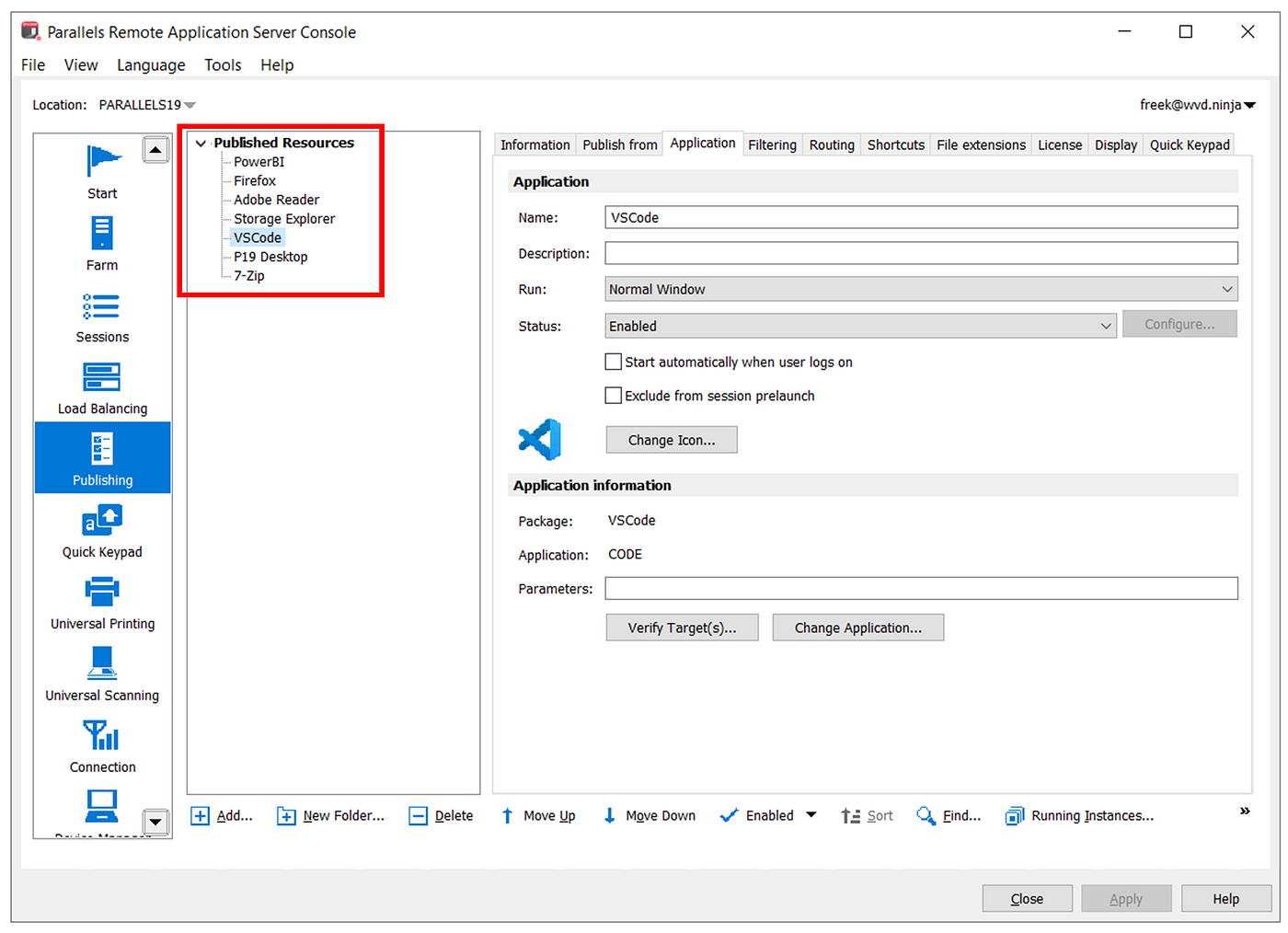Switch to the Information tab
The image size is (1288, 933).
pos(535,145)
